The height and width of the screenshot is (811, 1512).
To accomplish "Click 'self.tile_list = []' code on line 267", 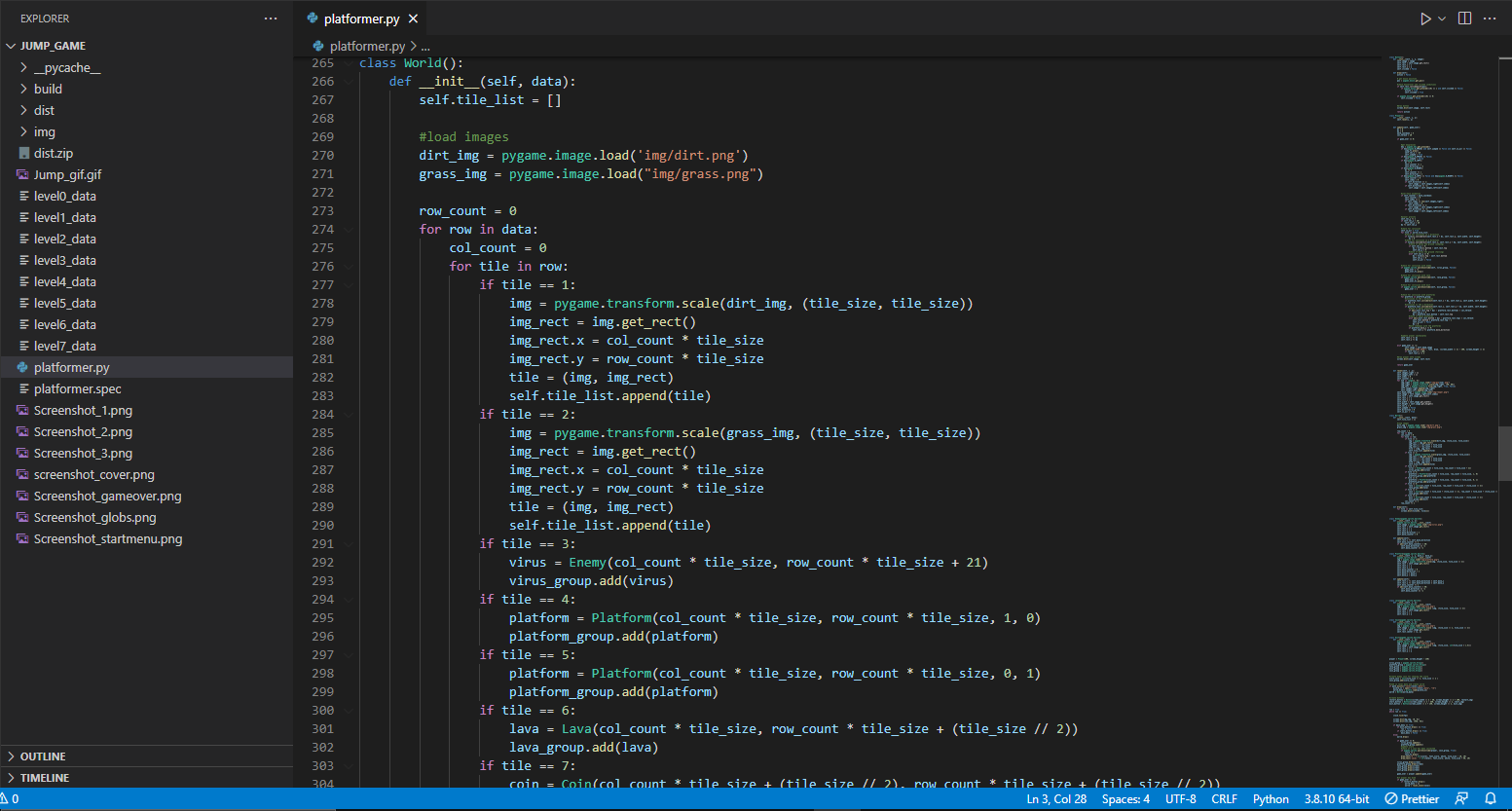I will click(490, 100).
